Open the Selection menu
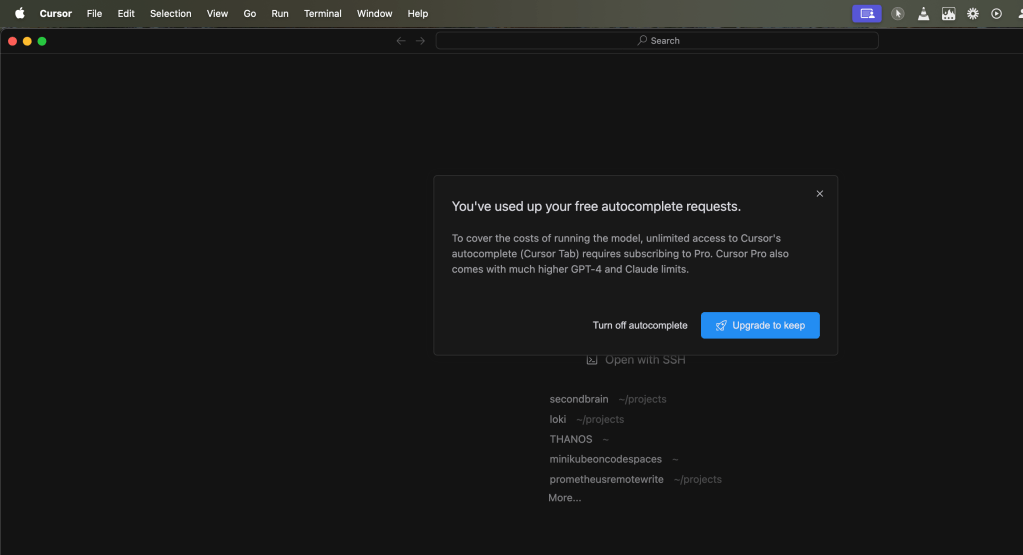Screen dimensions: 1023x555 (170, 13)
